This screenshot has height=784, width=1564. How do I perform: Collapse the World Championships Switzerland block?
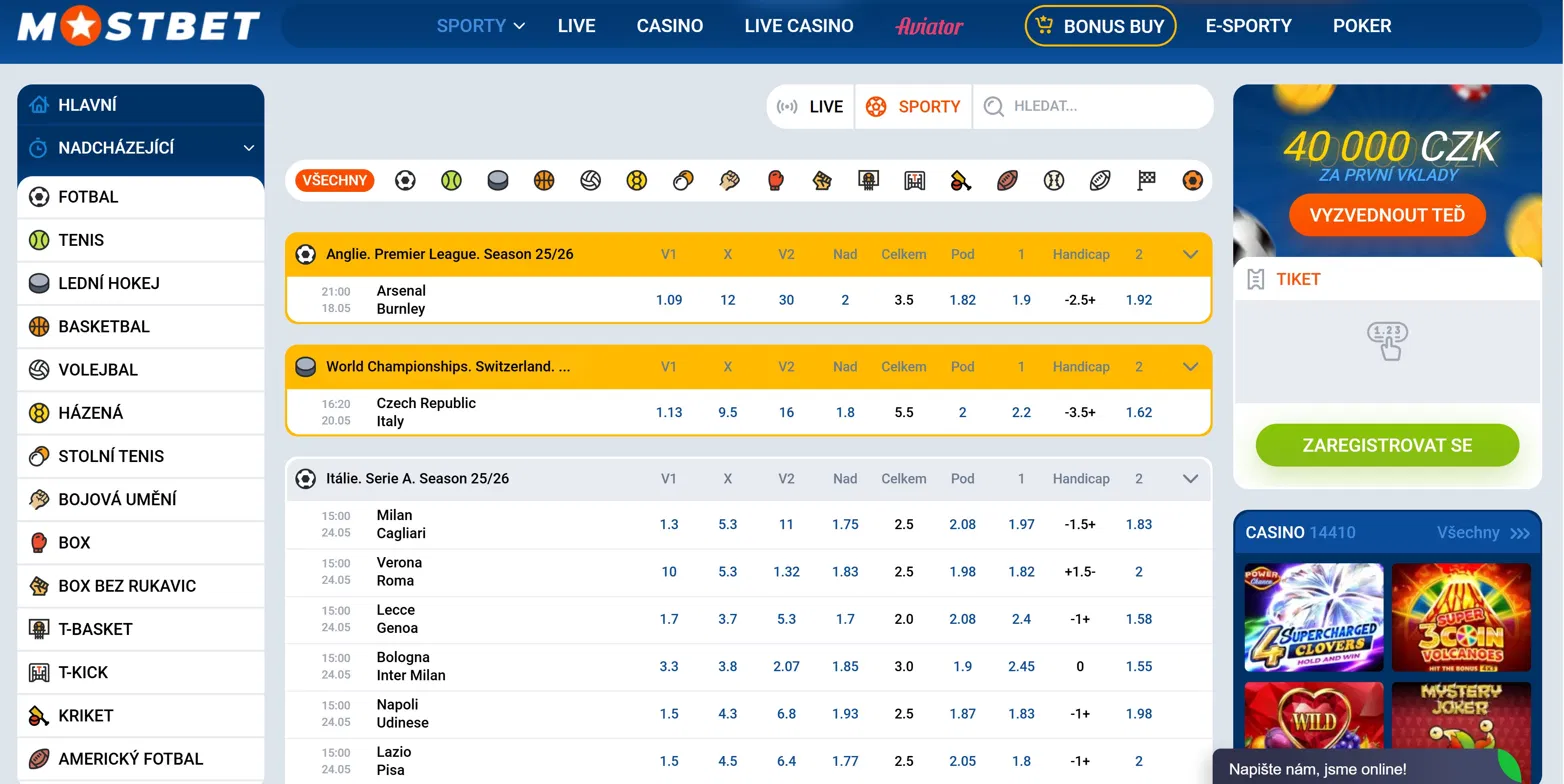(x=1190, y=367)
